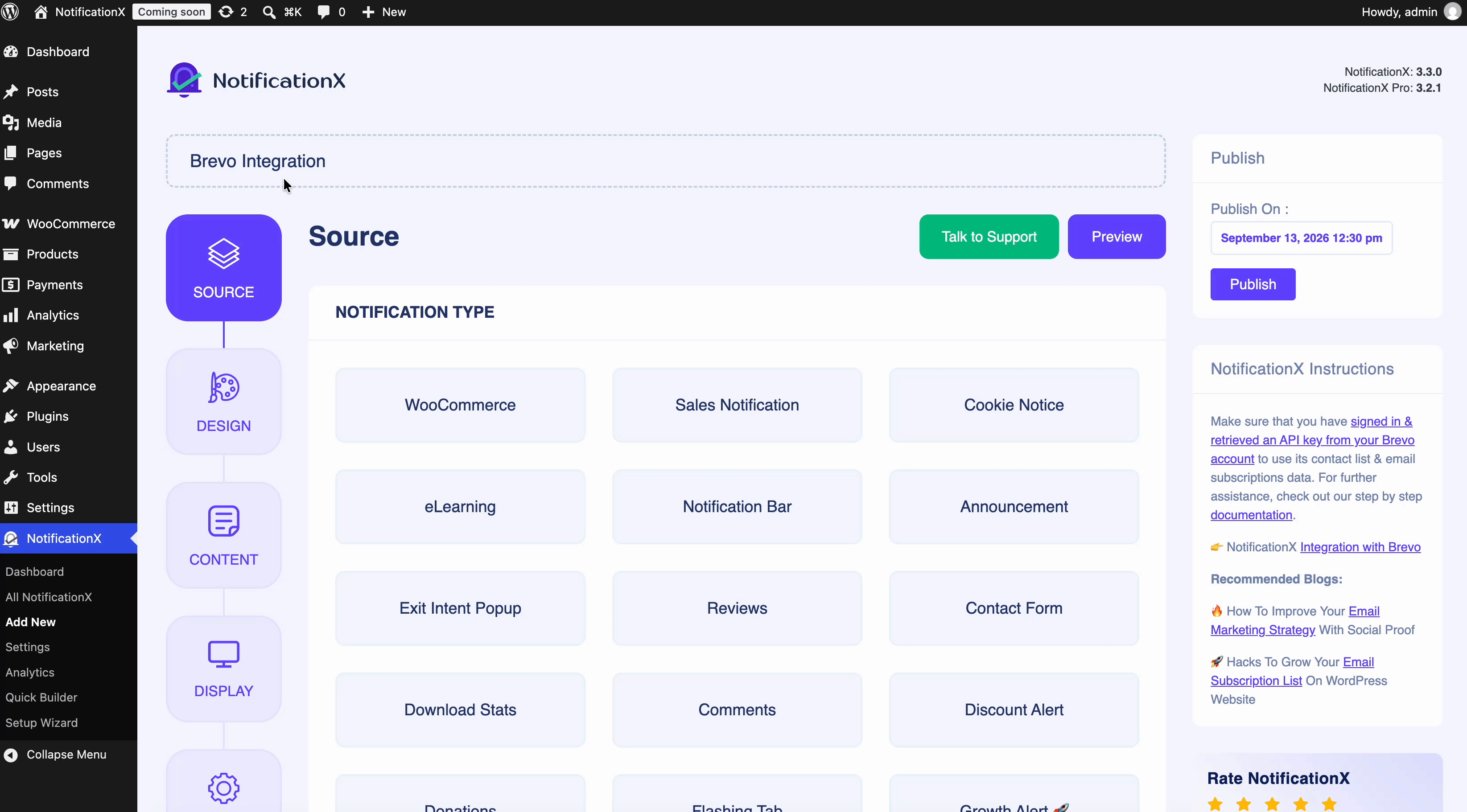Click the Talk to Support button

(x=989, y=237)
